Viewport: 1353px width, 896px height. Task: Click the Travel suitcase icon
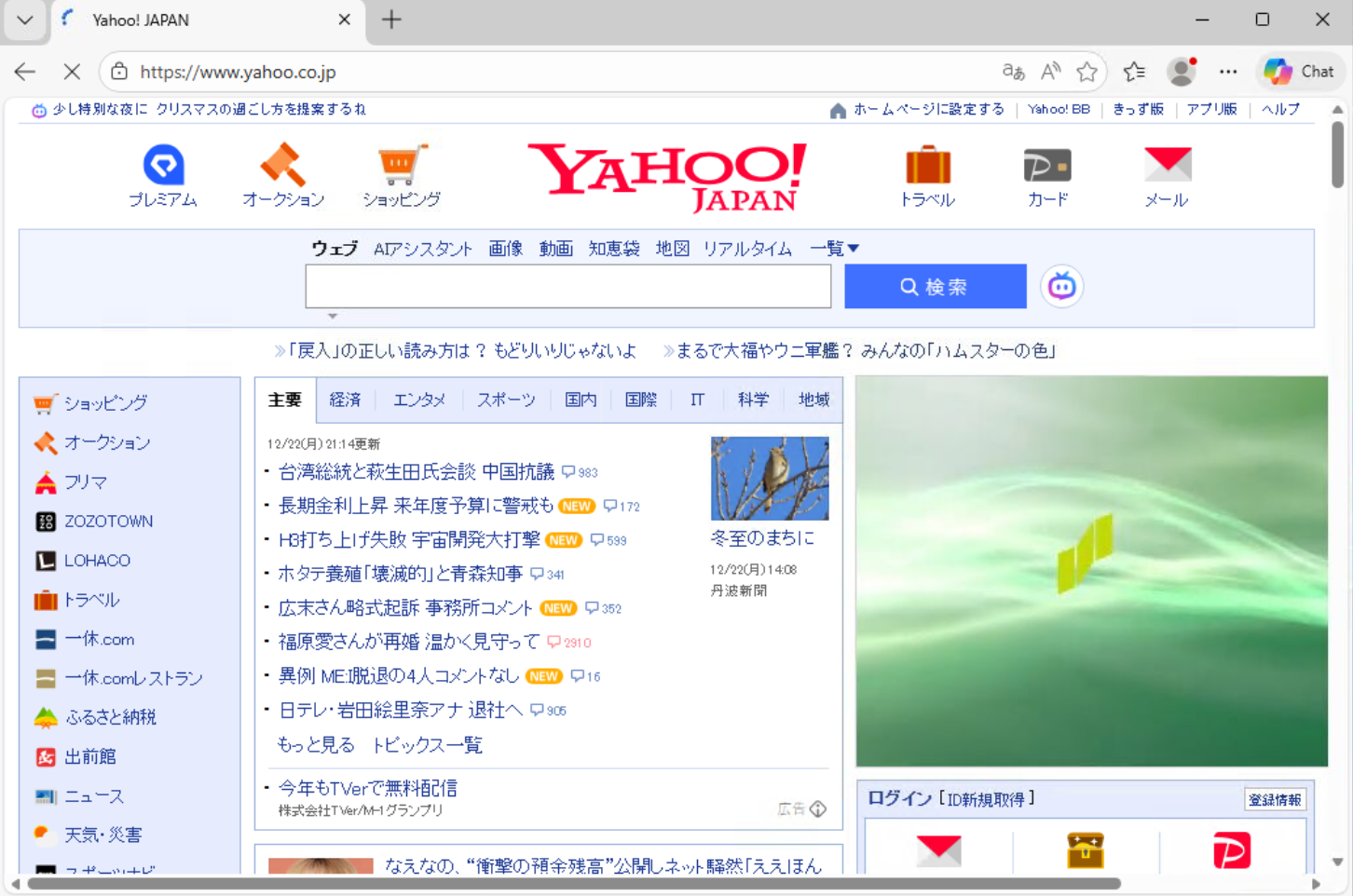(x=927, y=165)
